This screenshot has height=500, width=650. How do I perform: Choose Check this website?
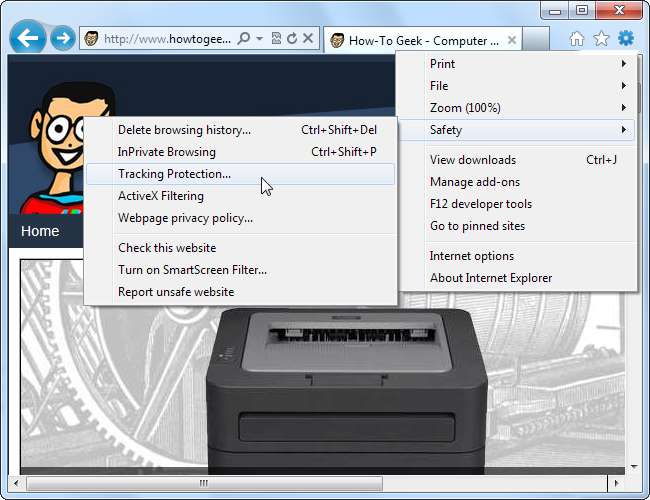pyautogui.click(x=240, y=248)
